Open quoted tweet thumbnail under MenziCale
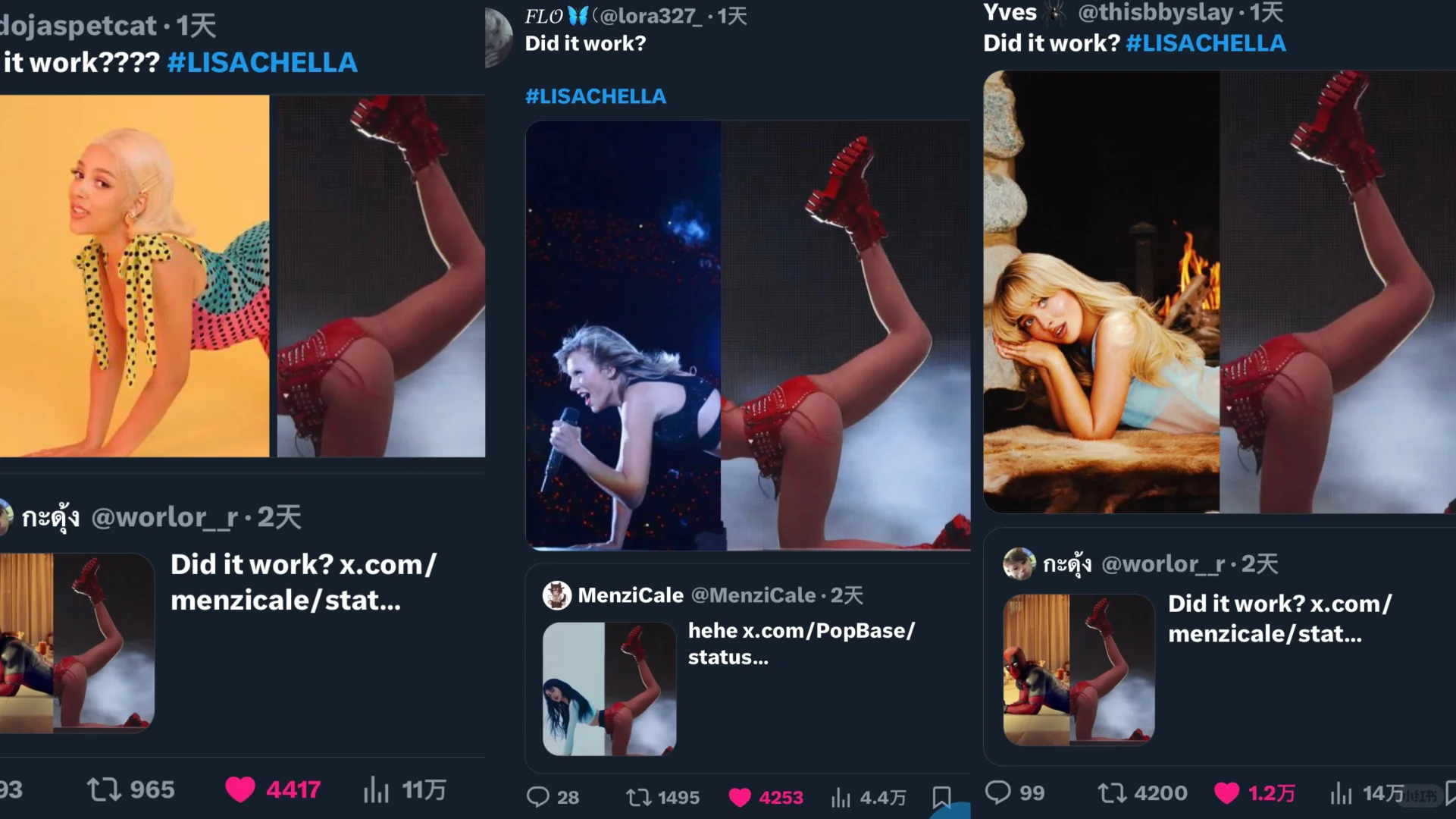 (x=609, y=689)
